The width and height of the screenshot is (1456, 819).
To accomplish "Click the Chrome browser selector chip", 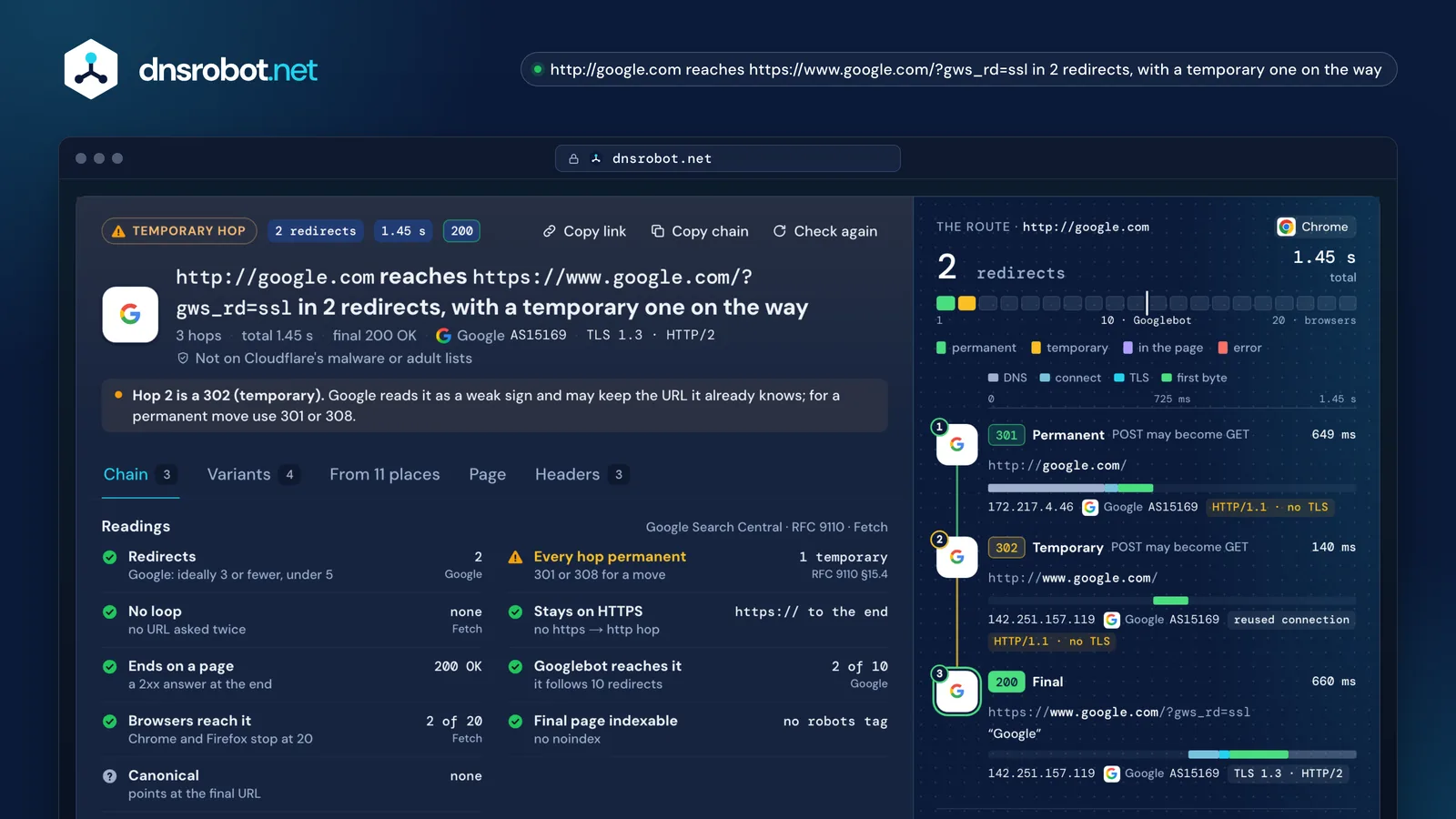I will (x=1315, y=227).
